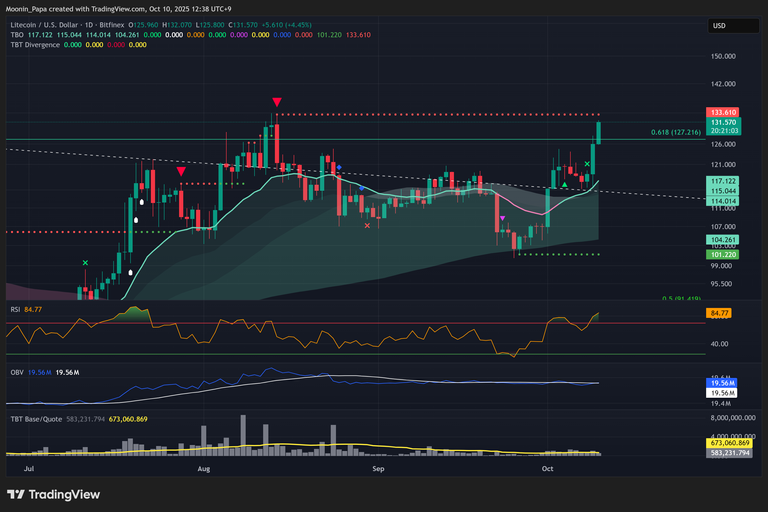
Task: Click the Aug label on time axis
Action: (x=204, y=468)
